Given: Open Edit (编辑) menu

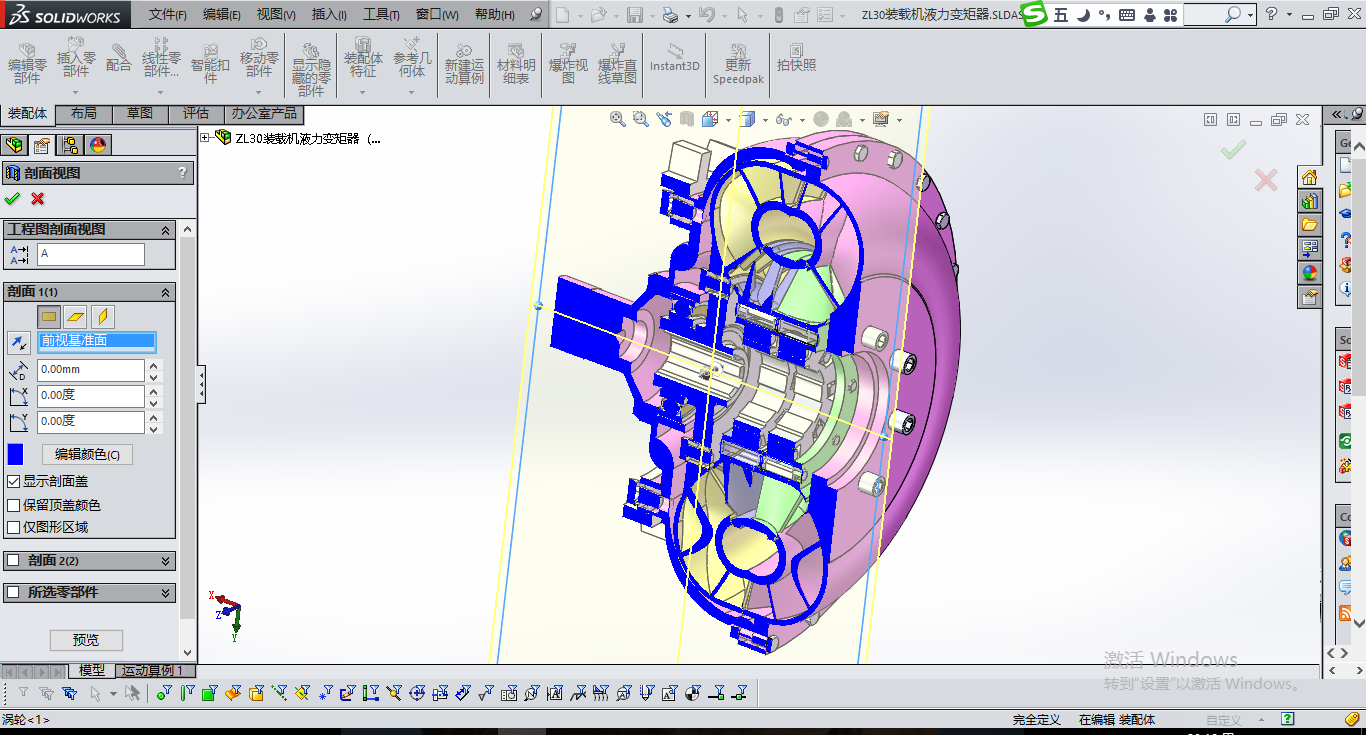Looking at the screenshot, I should tap(222, 14).
